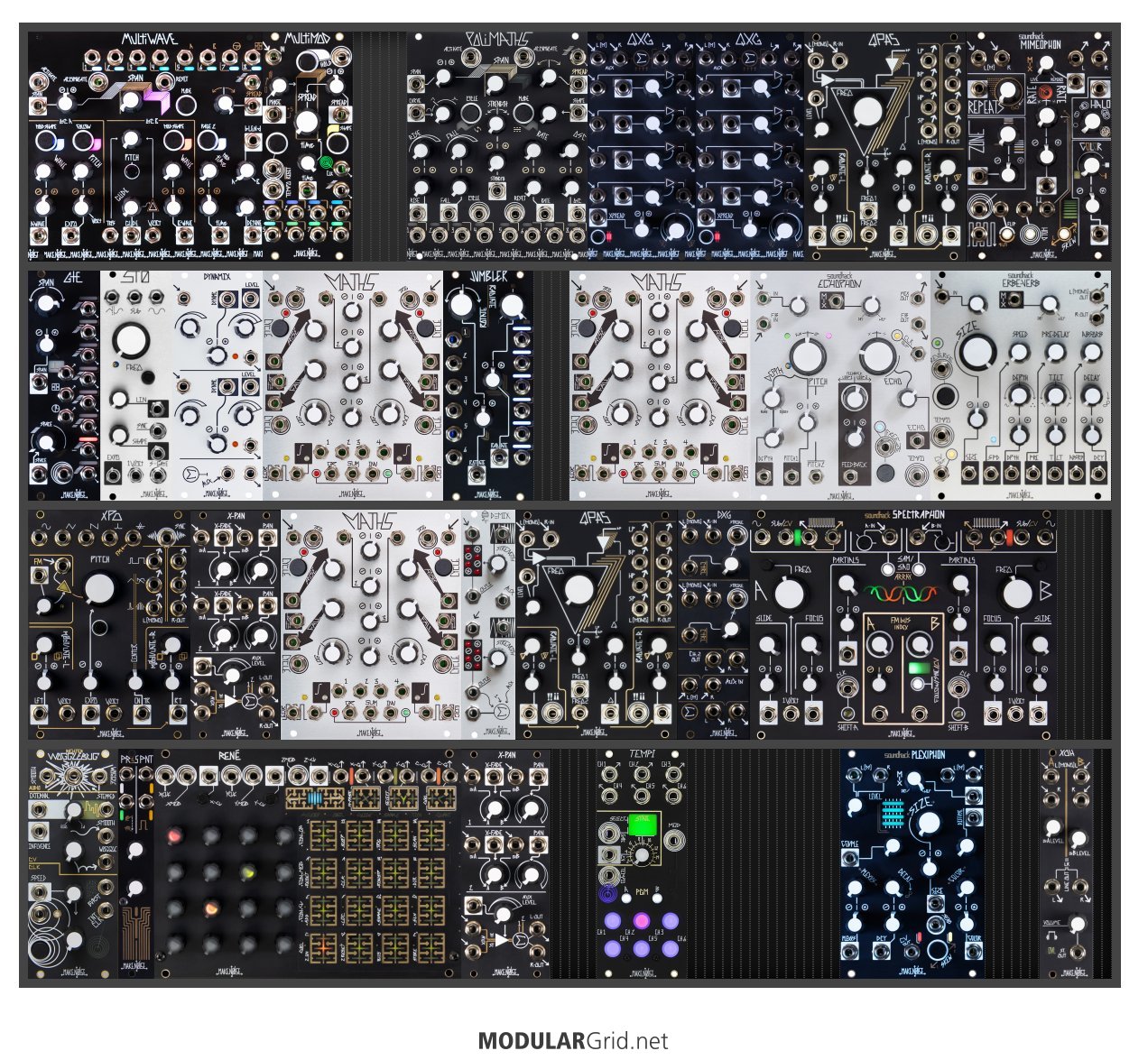Select the Wogglebug module
Screen dimensions: 1148x1060
(73, 863)
